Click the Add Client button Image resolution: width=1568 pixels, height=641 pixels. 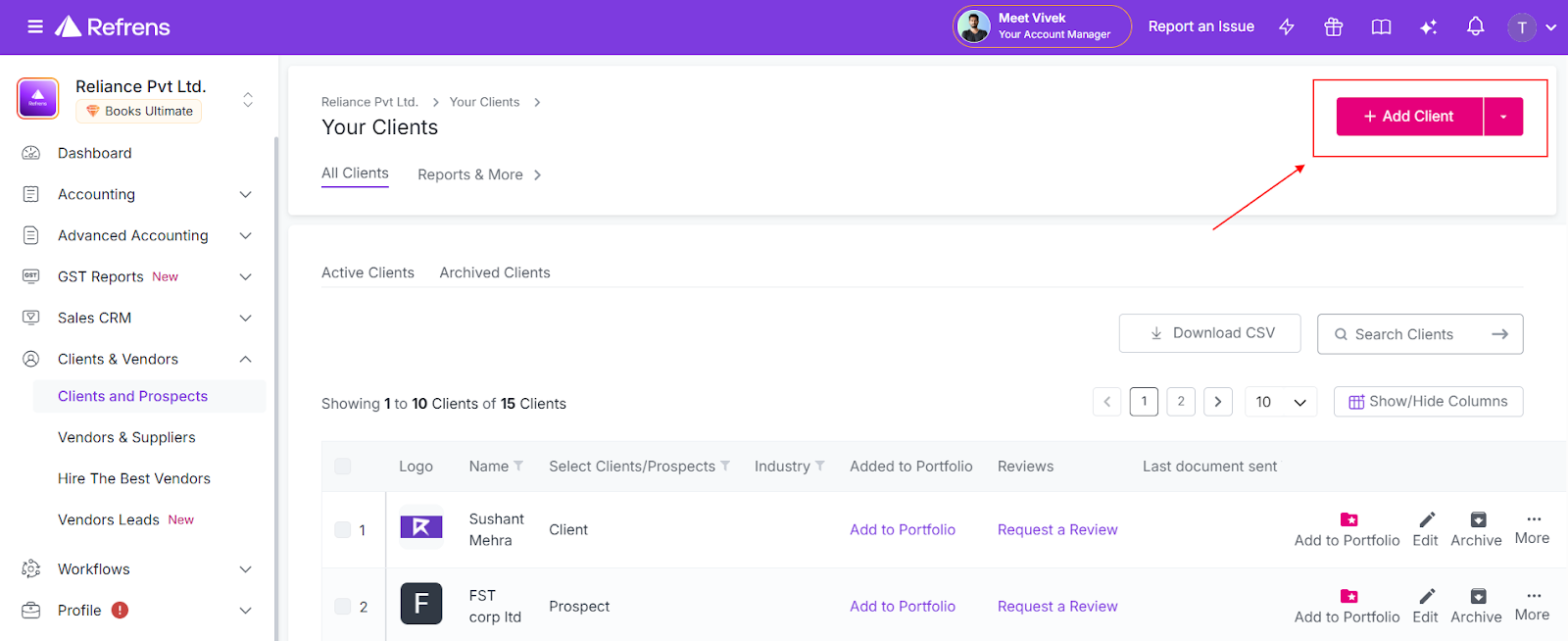(x=1409, y=117)
